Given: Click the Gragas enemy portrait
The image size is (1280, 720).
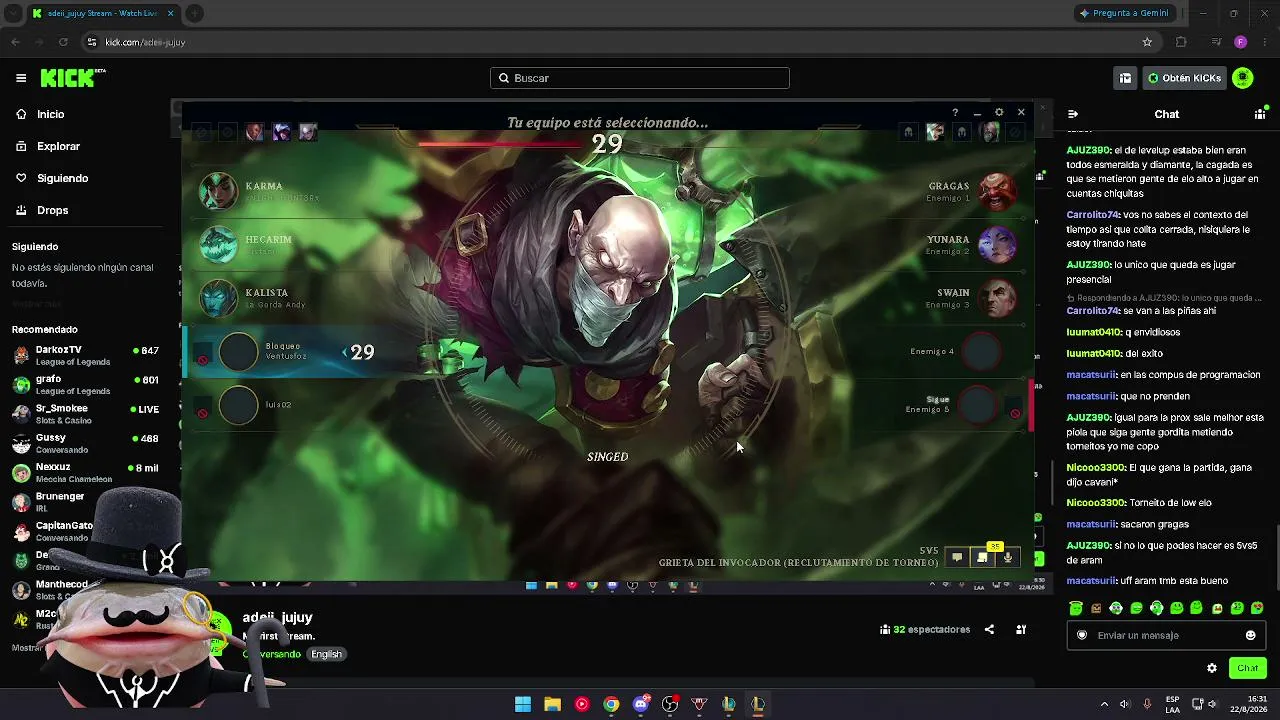Looking at the screenshot, I should pos(997,191).
